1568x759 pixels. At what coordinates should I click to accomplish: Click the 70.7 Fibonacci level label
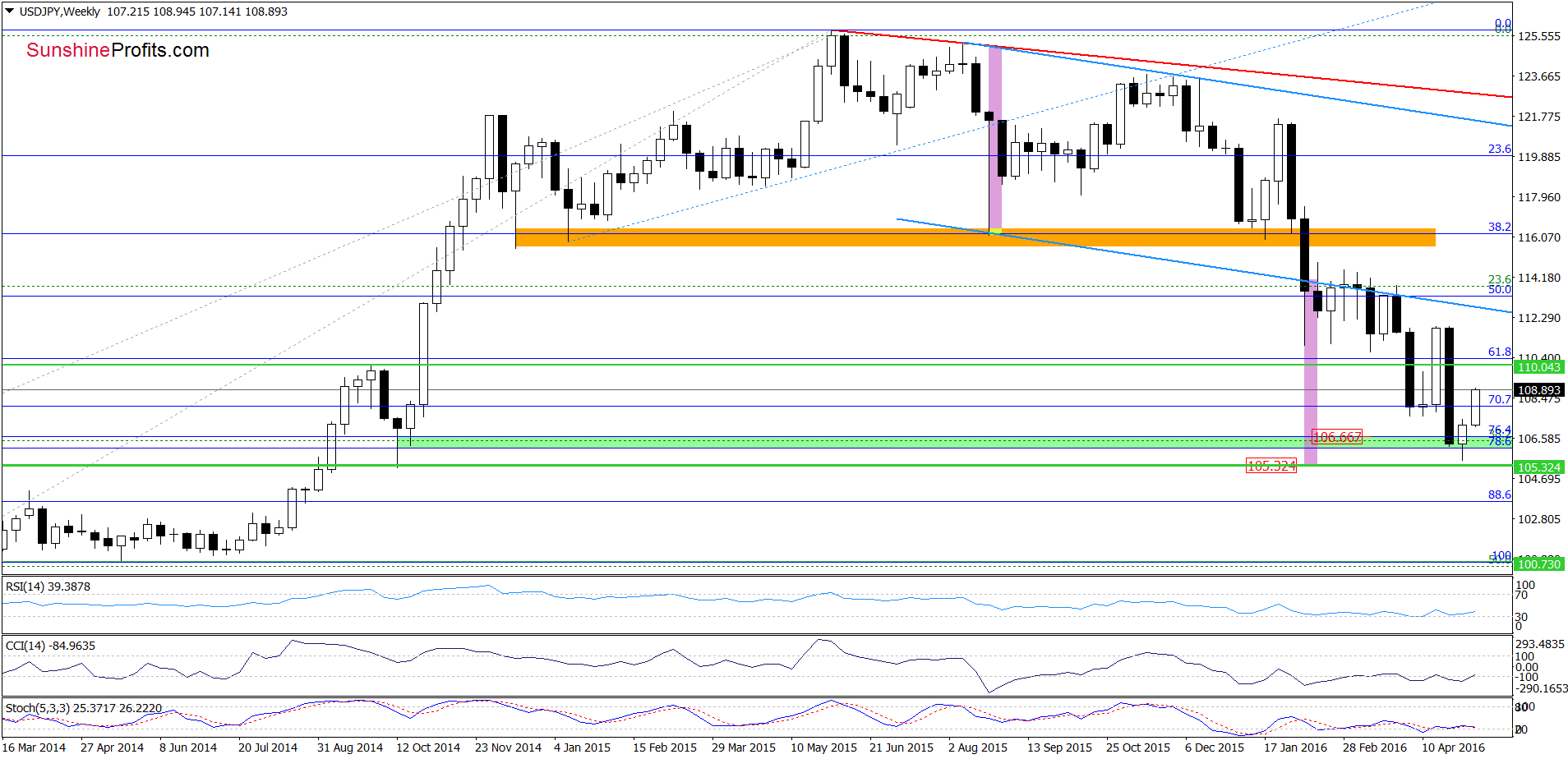pos(1500,399)
